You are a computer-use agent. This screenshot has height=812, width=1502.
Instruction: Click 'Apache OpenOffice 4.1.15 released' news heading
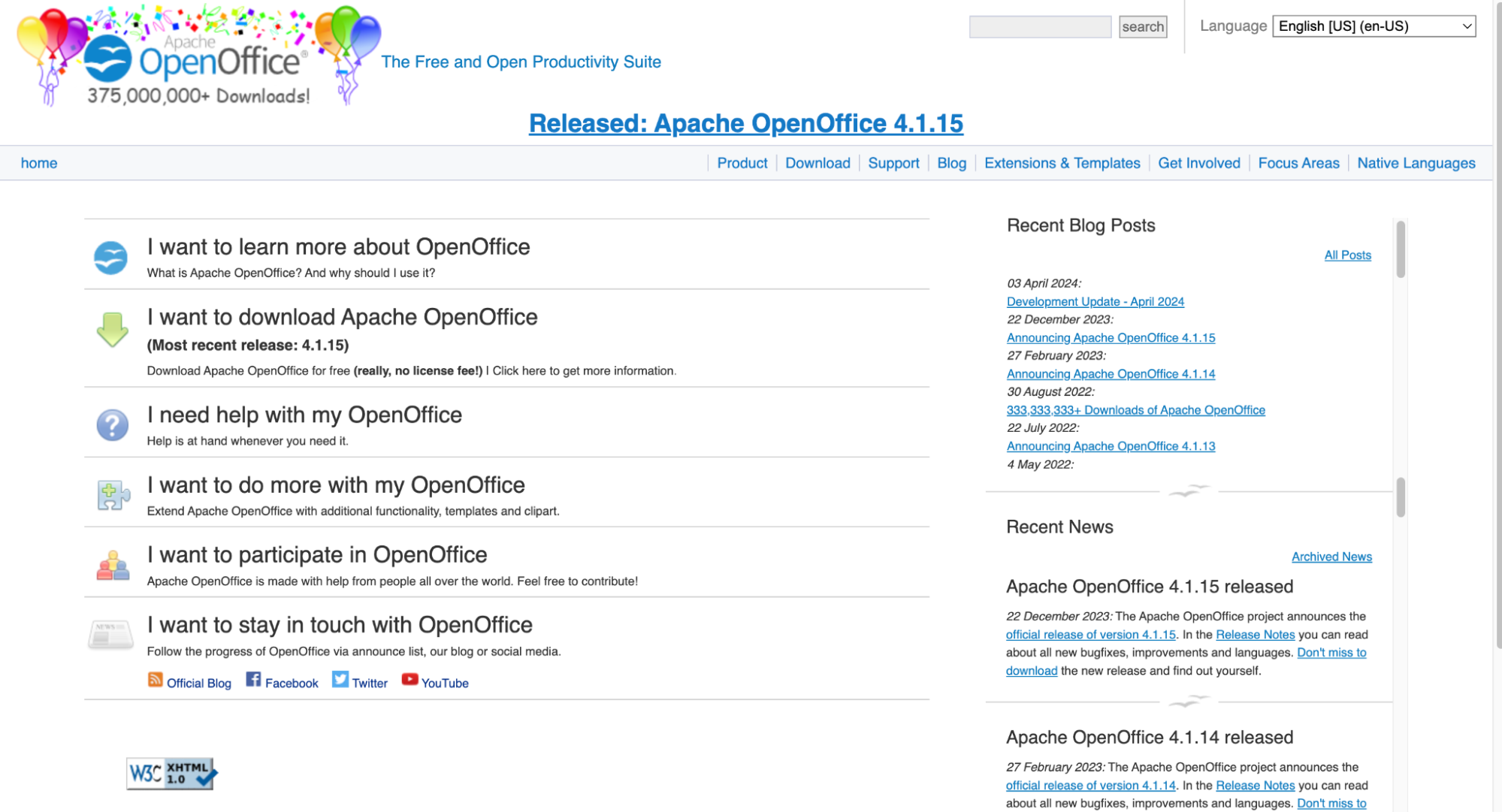(1150, 587)
